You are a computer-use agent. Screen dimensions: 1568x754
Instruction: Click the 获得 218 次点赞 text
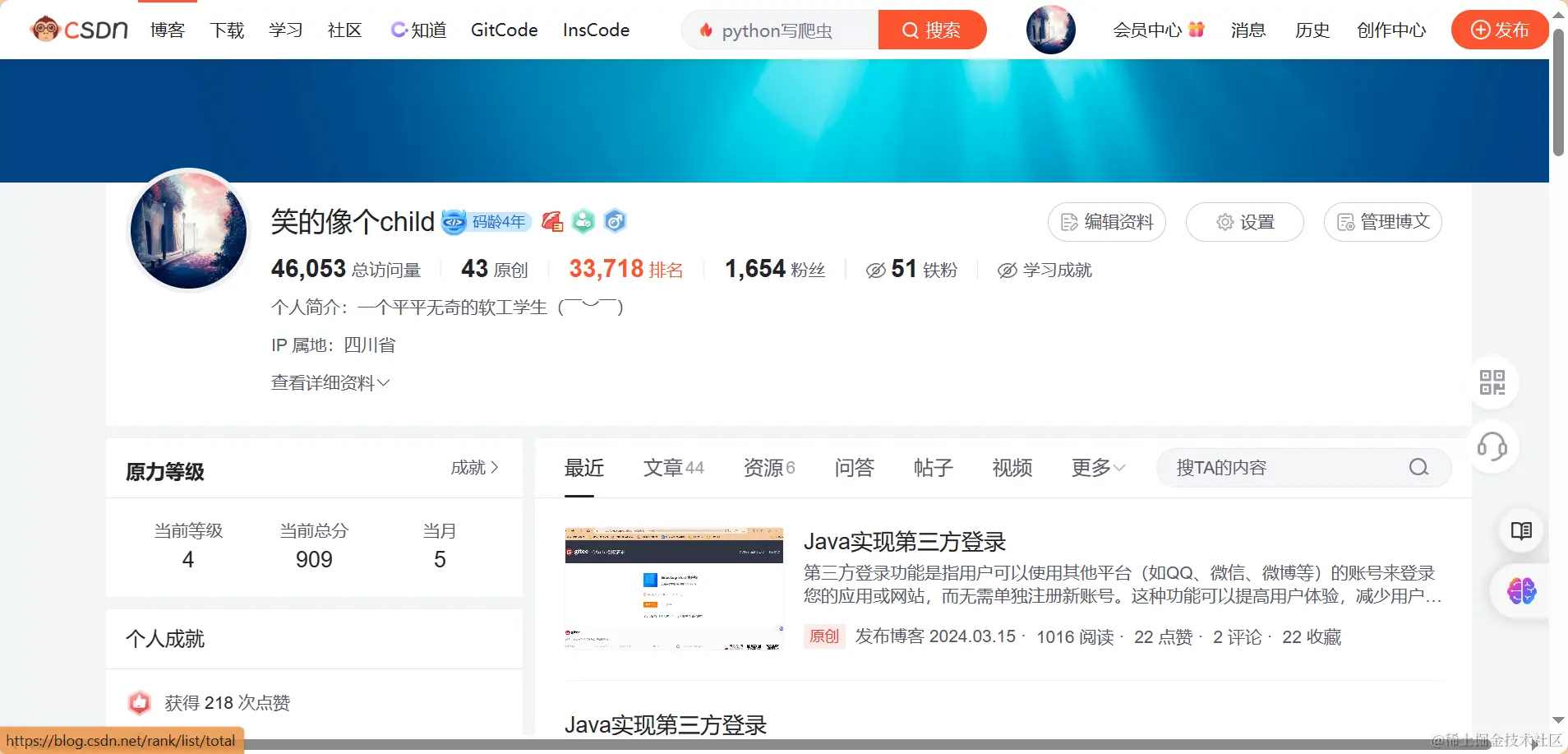point(228,703)
